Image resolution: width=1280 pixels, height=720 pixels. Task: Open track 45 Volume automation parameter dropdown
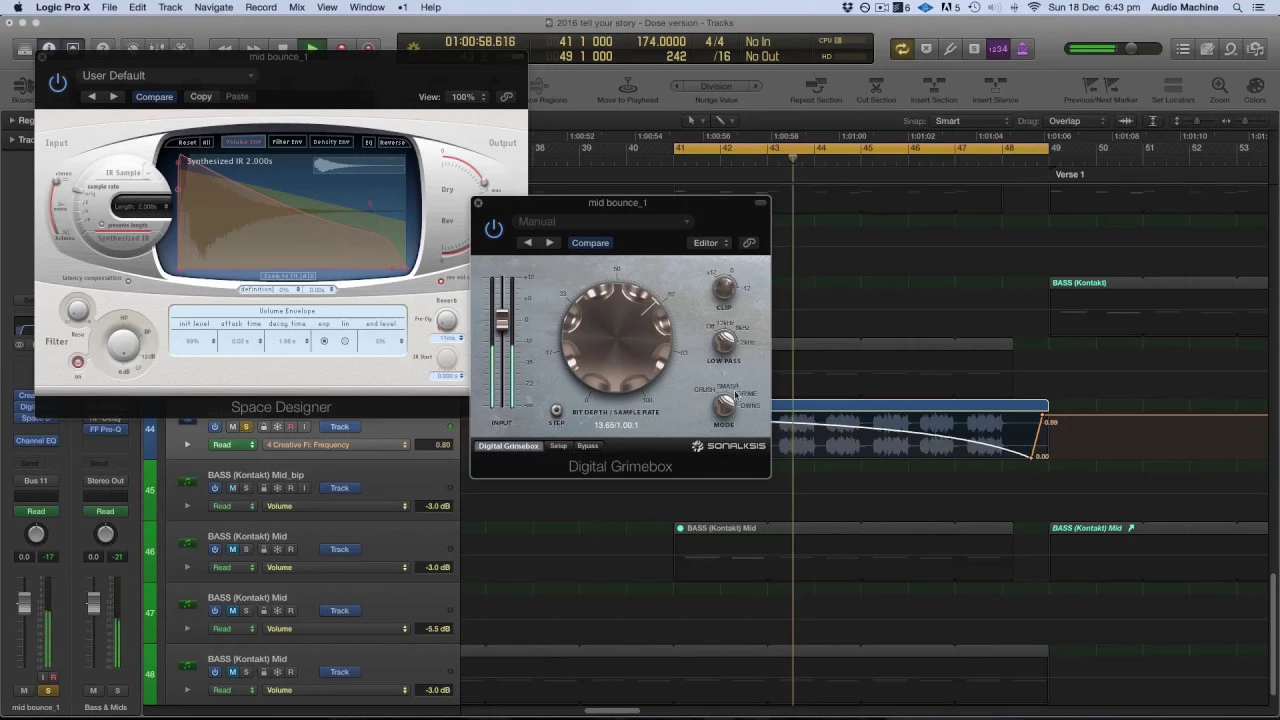tap(337, 506)
